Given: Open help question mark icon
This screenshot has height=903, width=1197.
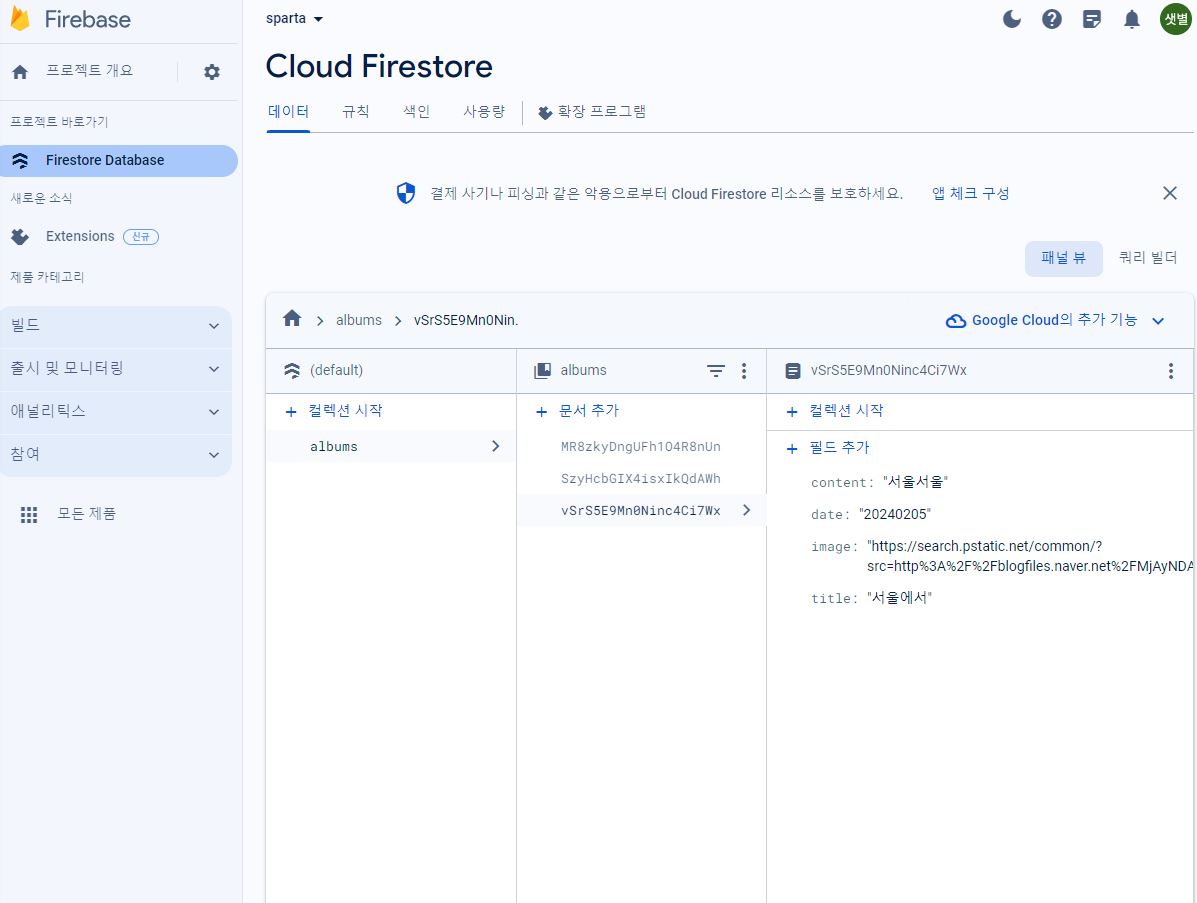Looking at the screenshot, I should point(1052,19).
